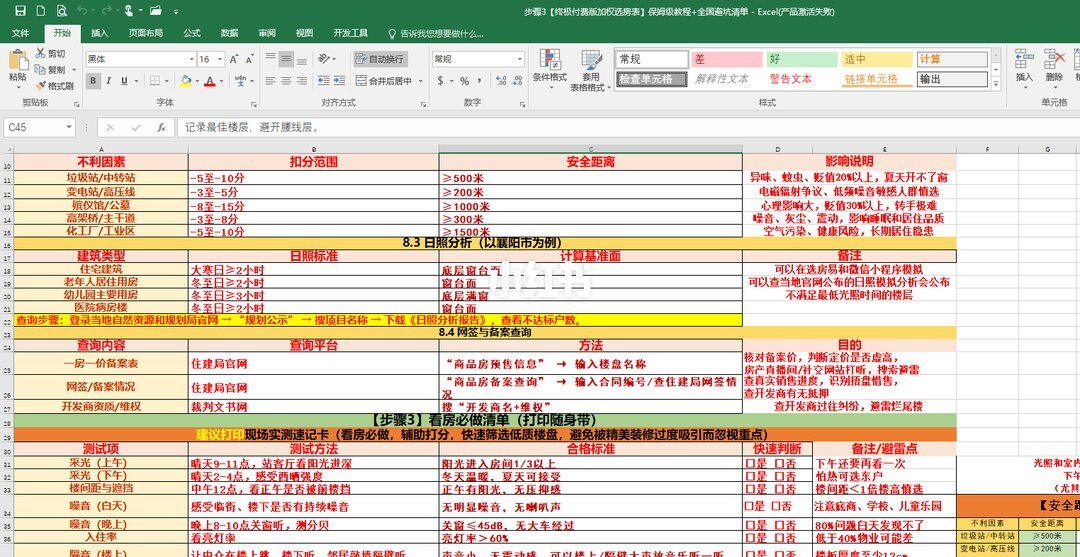The image size is (1080, 557).
Task: Customize the quick access toolbar dropdown
Action: point(176,12)
